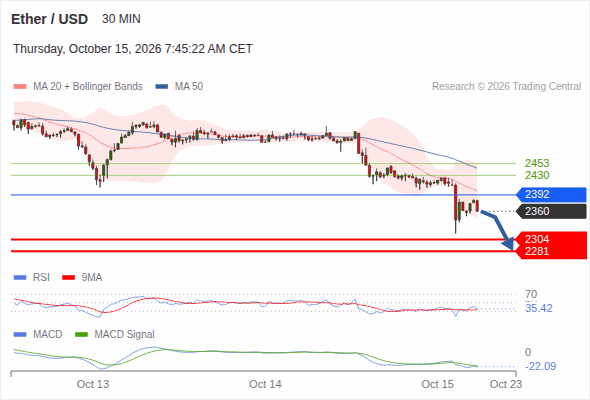590x400 pixels.
Task: Select the 30 MIN timeframe label
Action: click(x=121, y=19)
